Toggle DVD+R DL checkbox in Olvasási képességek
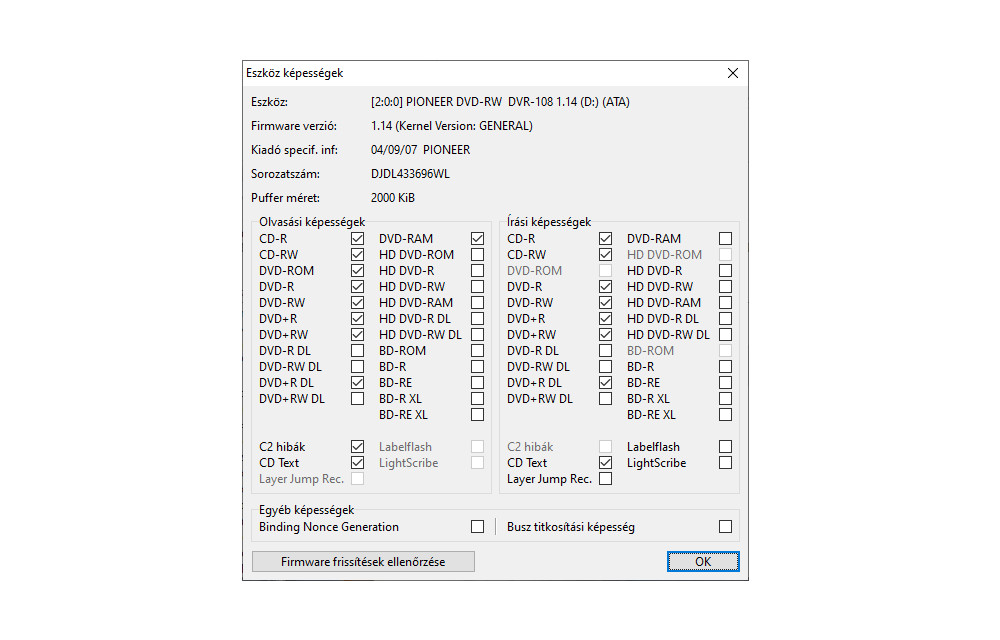The height and width of the screenshot is (640, 1000). 357,383
